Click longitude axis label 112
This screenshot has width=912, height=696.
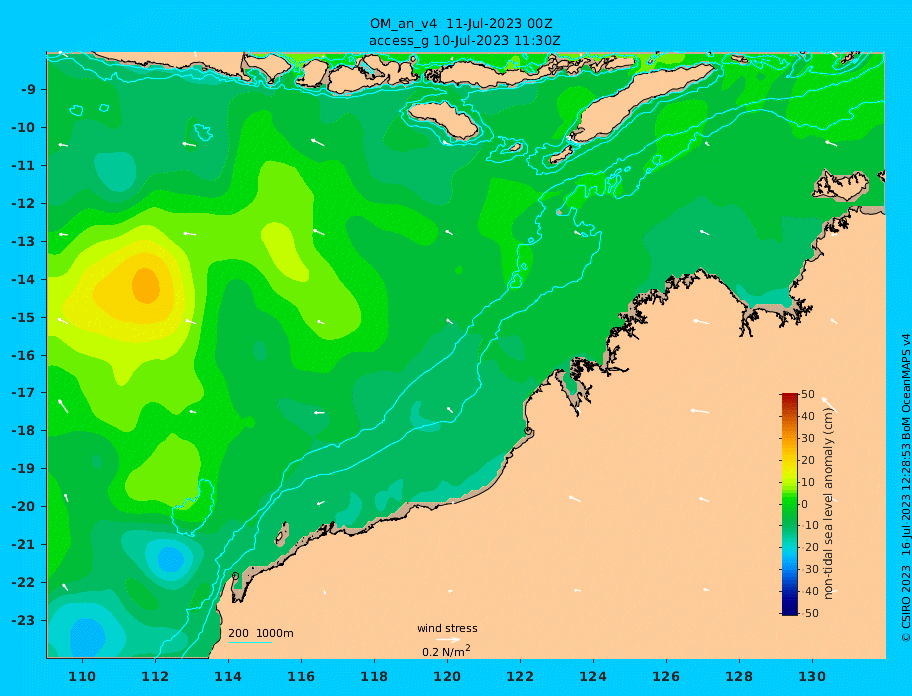pos(155,677)
